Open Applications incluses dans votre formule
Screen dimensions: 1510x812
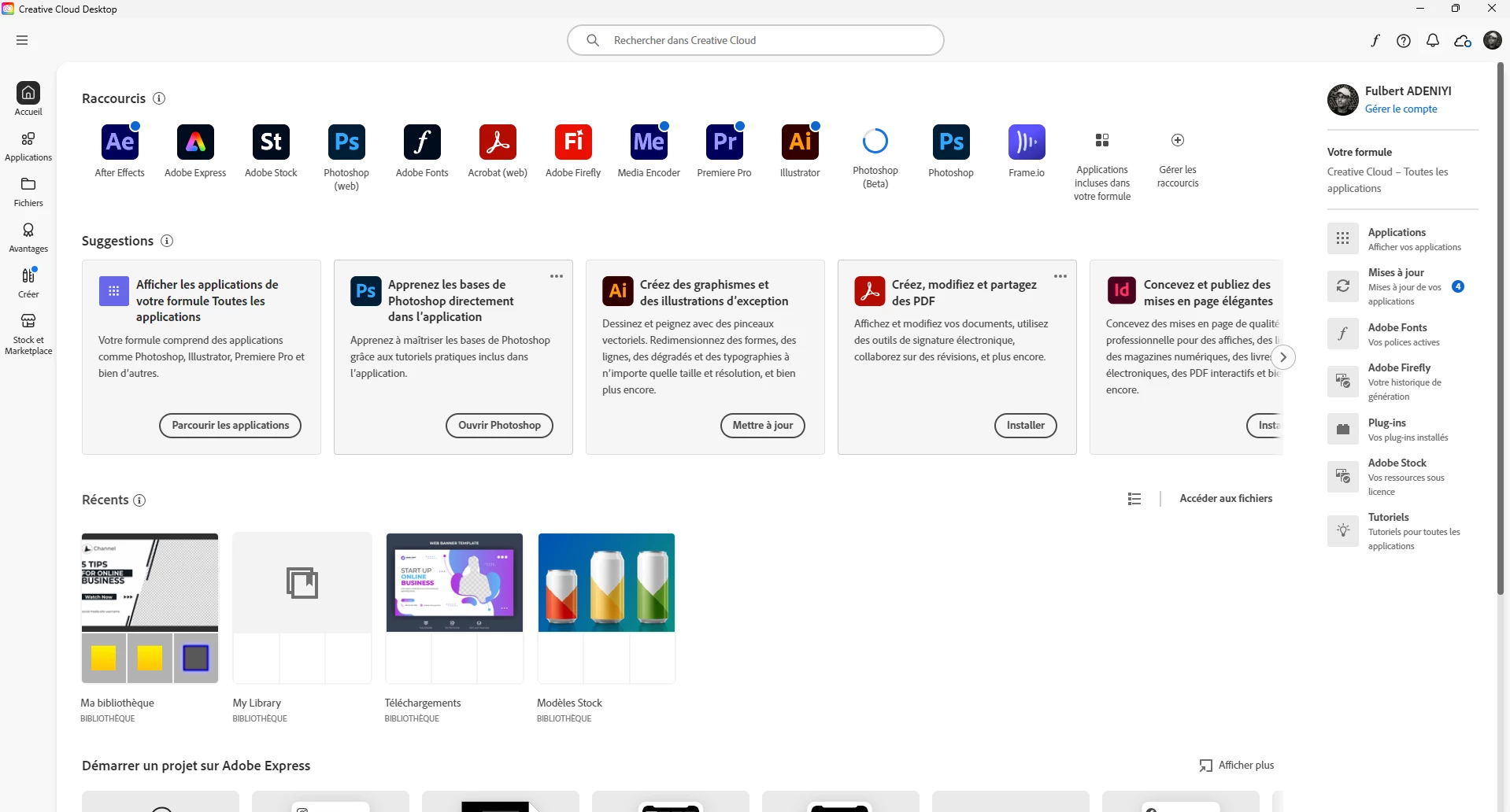pos(1102,167)
